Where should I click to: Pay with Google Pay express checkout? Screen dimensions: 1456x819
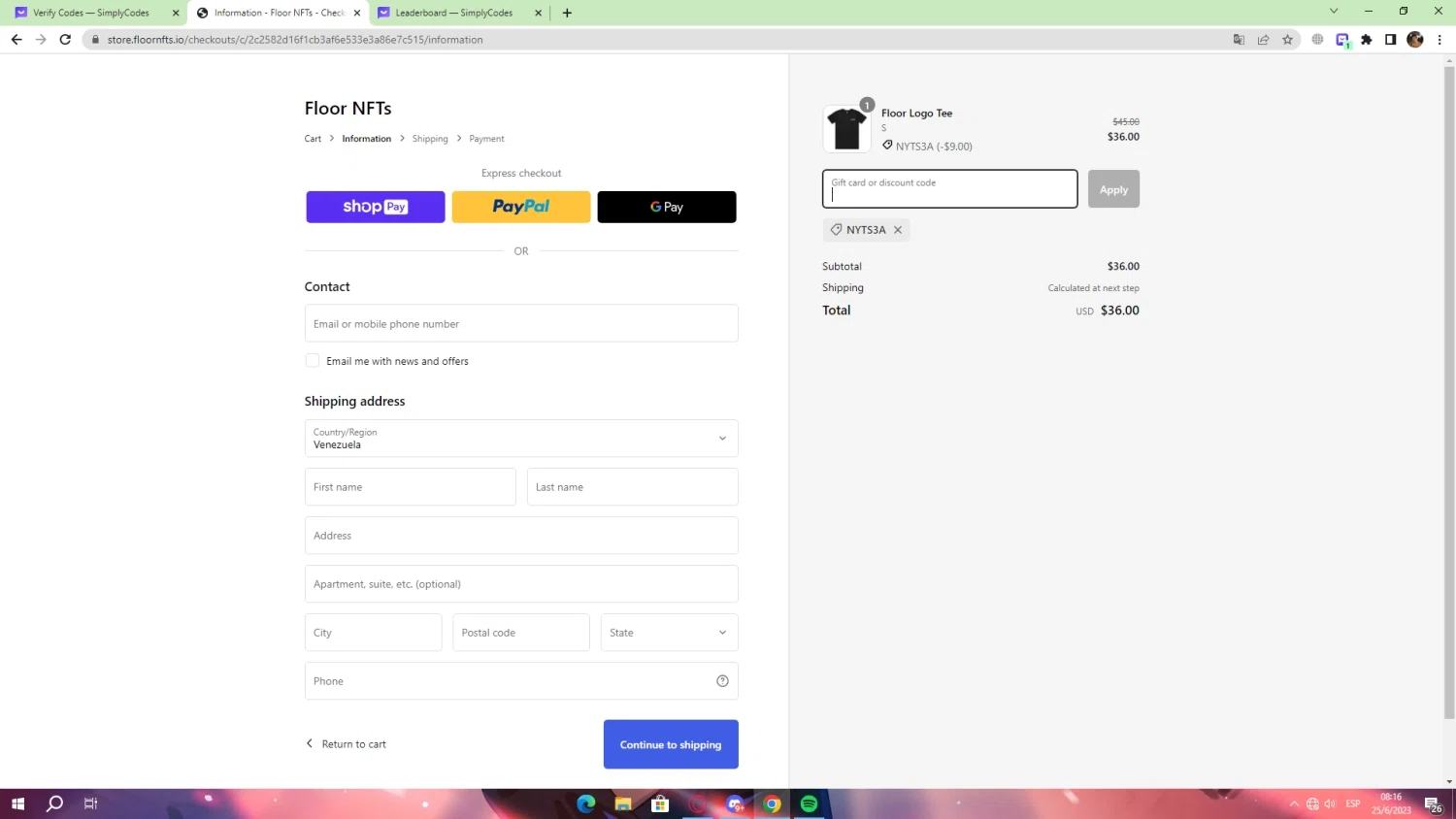click(667, 207)
